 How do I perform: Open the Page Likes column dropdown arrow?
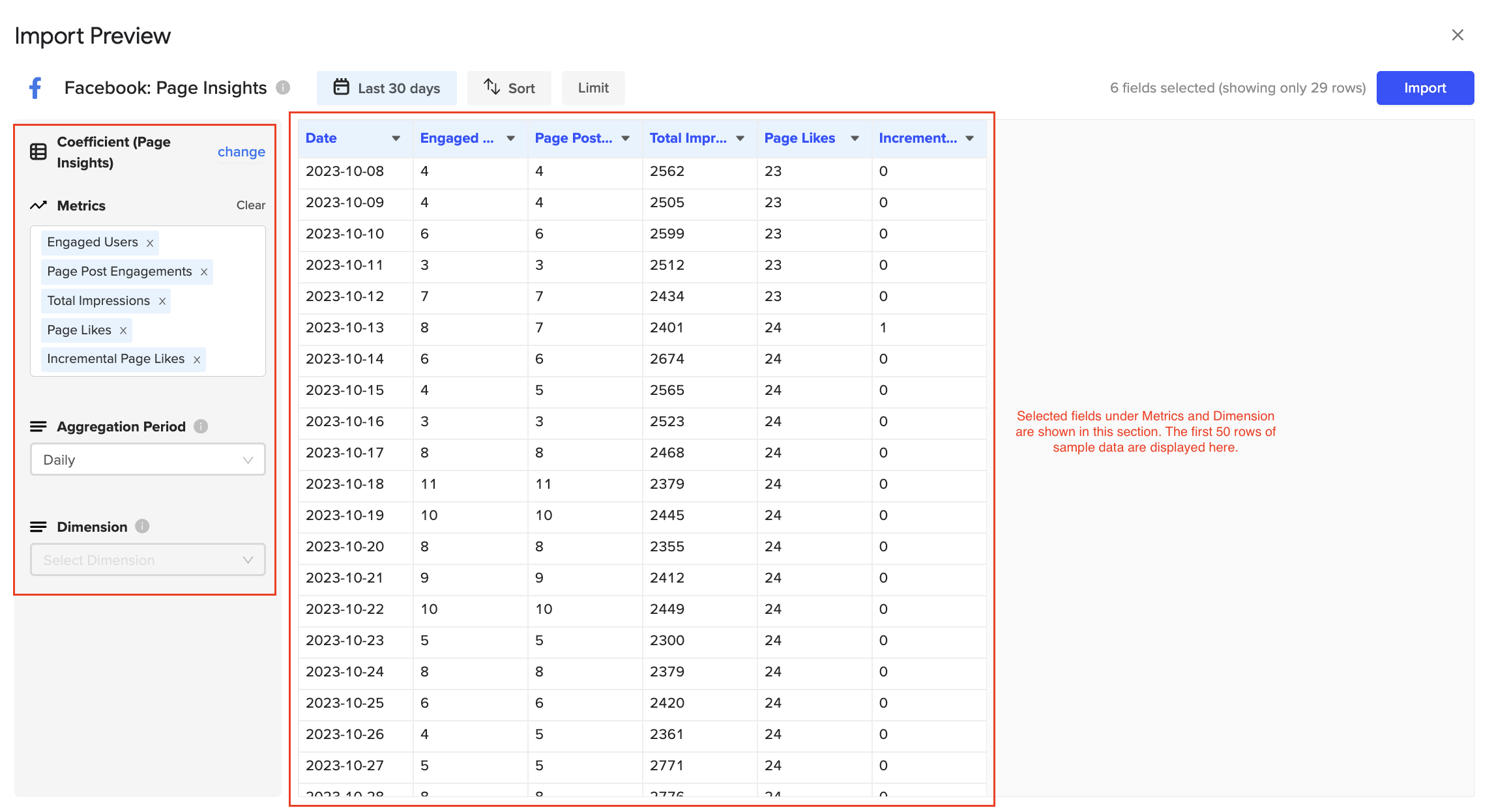click(855, 138)
